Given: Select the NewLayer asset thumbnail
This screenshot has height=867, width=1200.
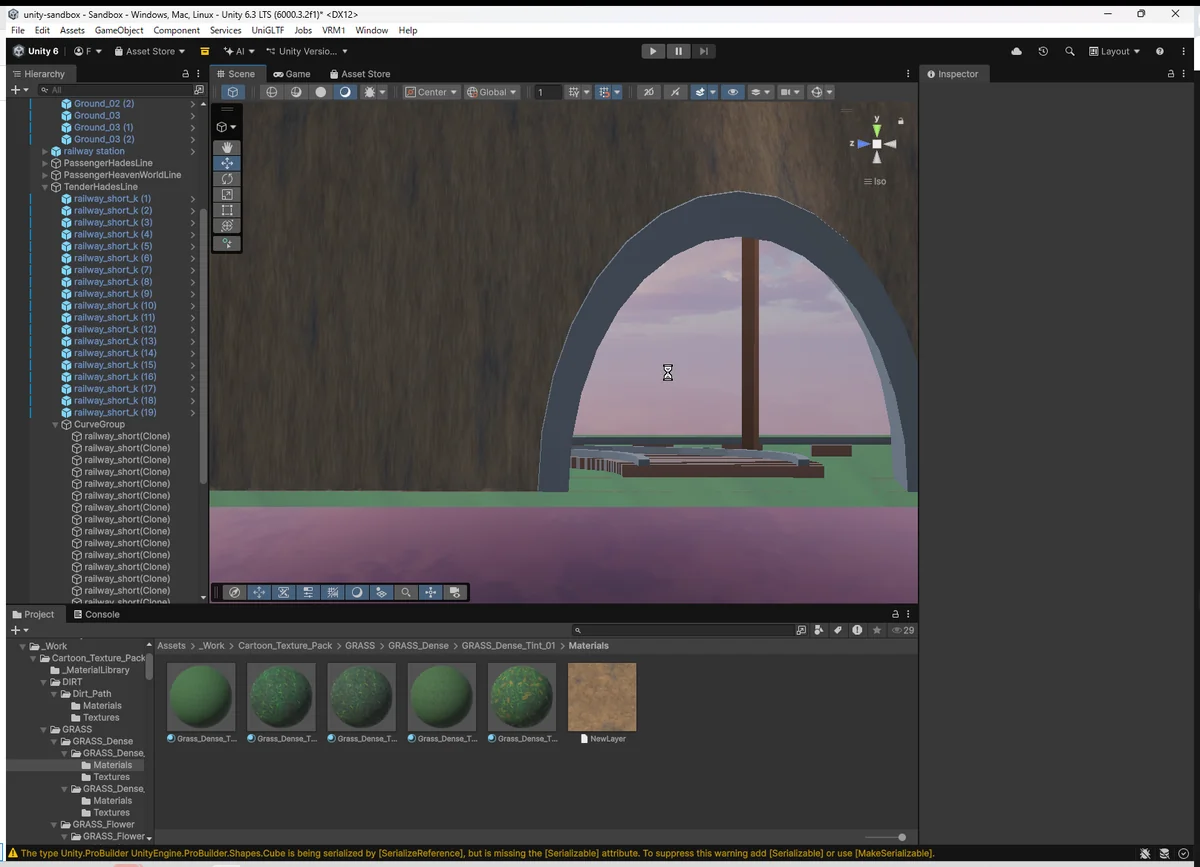Looking at the screenshot, I should click(602, 698).
